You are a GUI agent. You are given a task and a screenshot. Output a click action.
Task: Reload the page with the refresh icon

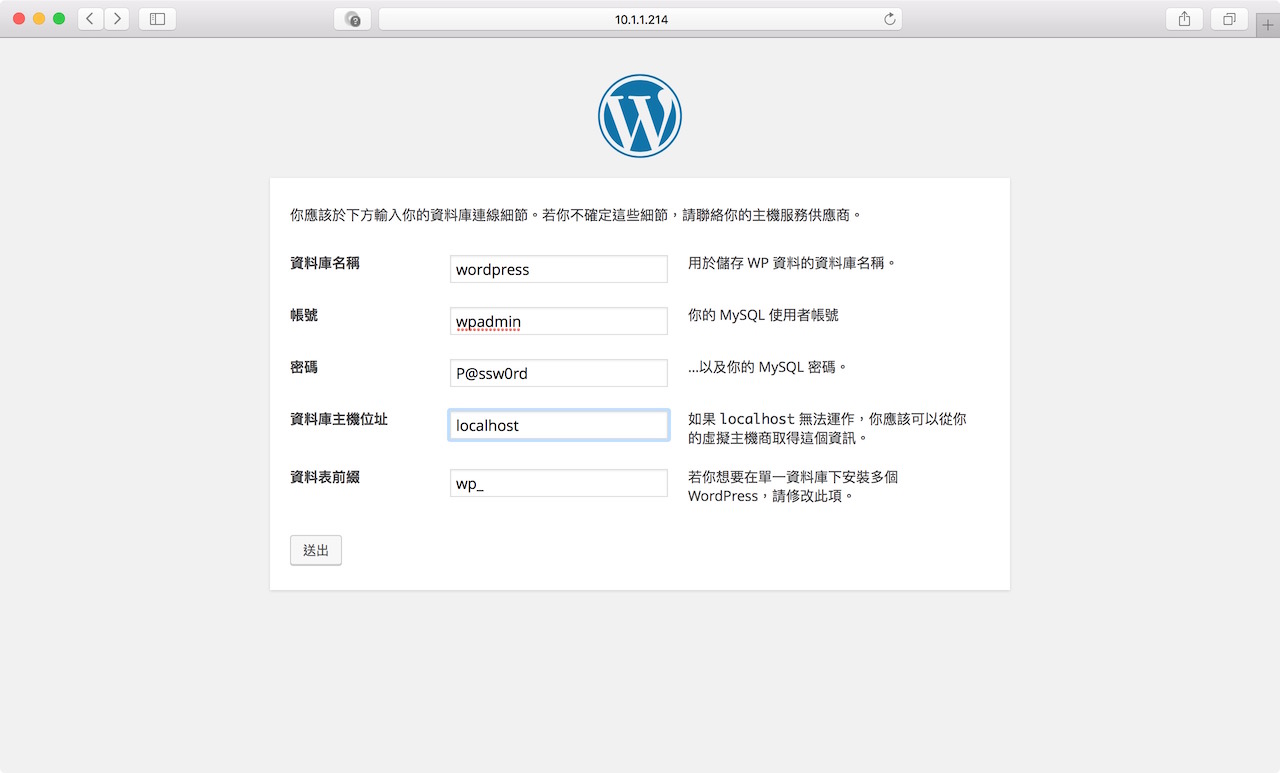(889, 19)
